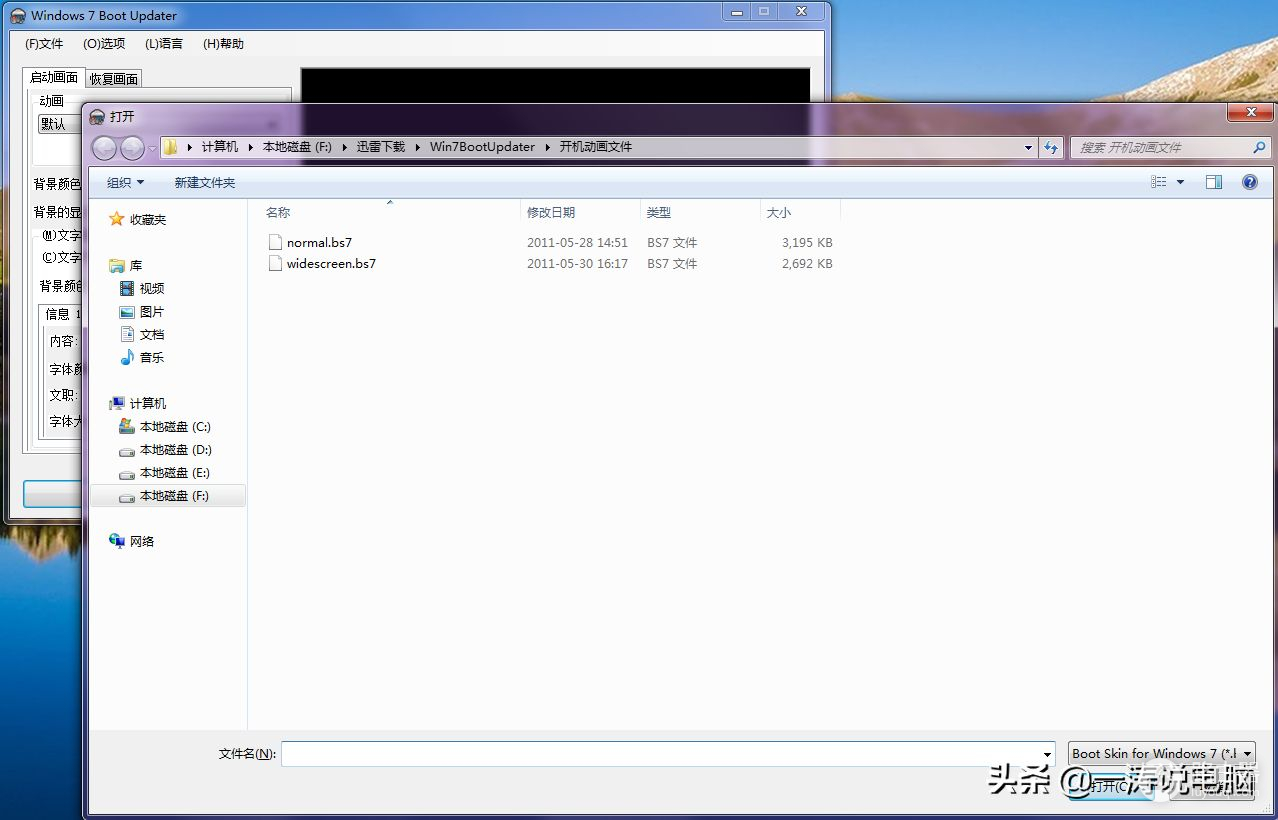Switch to the 恢复画面 tab

113,79
